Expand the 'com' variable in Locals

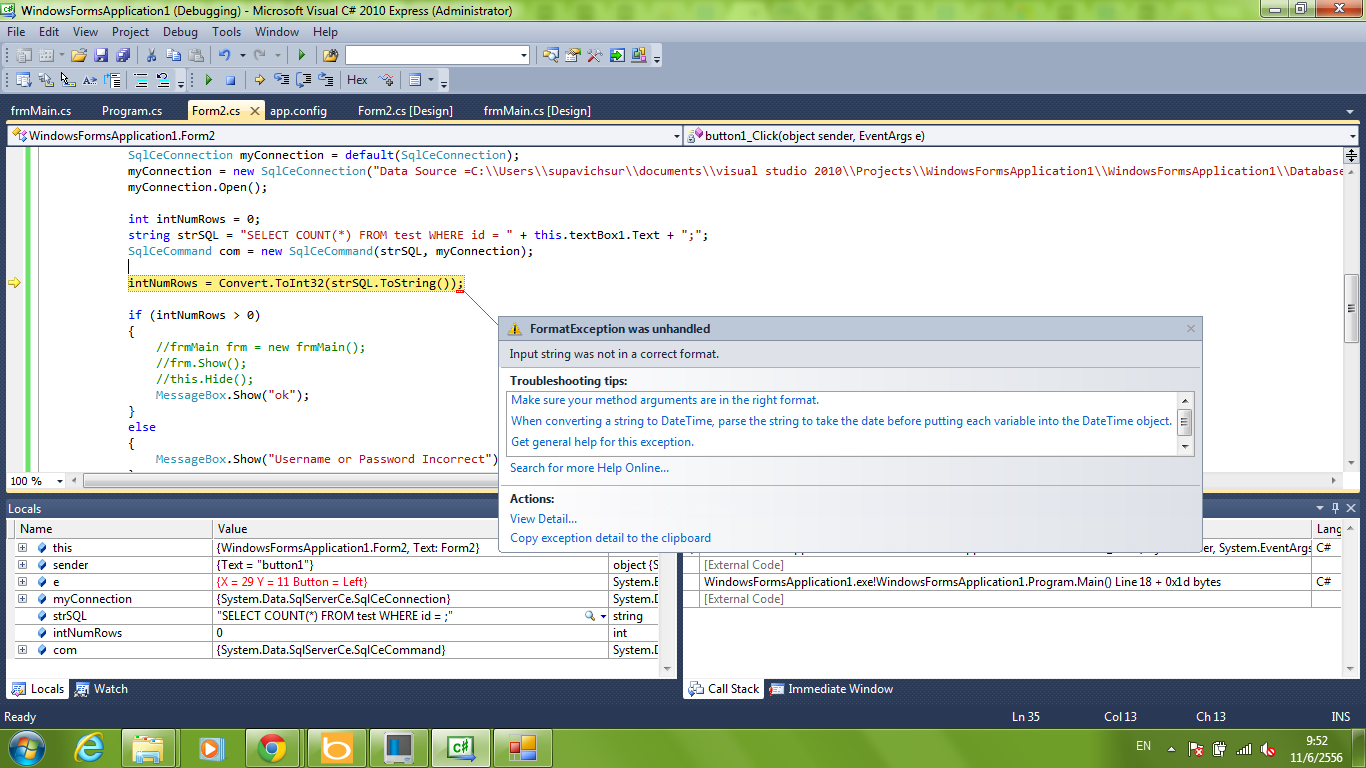(x=22, y=650)
